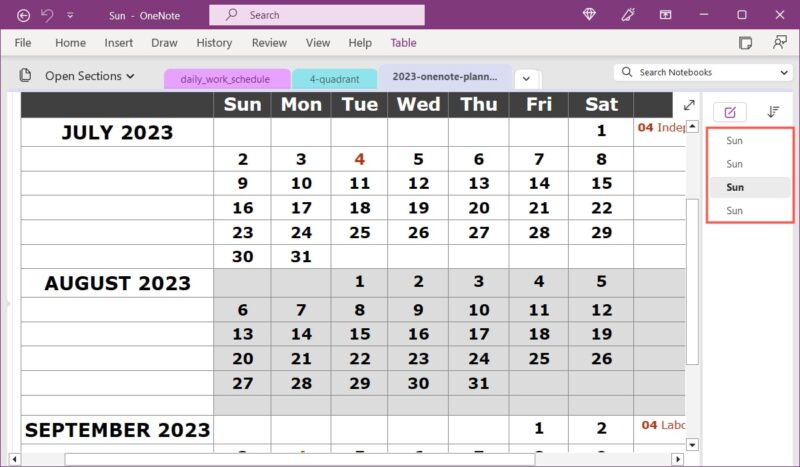Expand the section tabs overflow chevron

pos(527,79)
